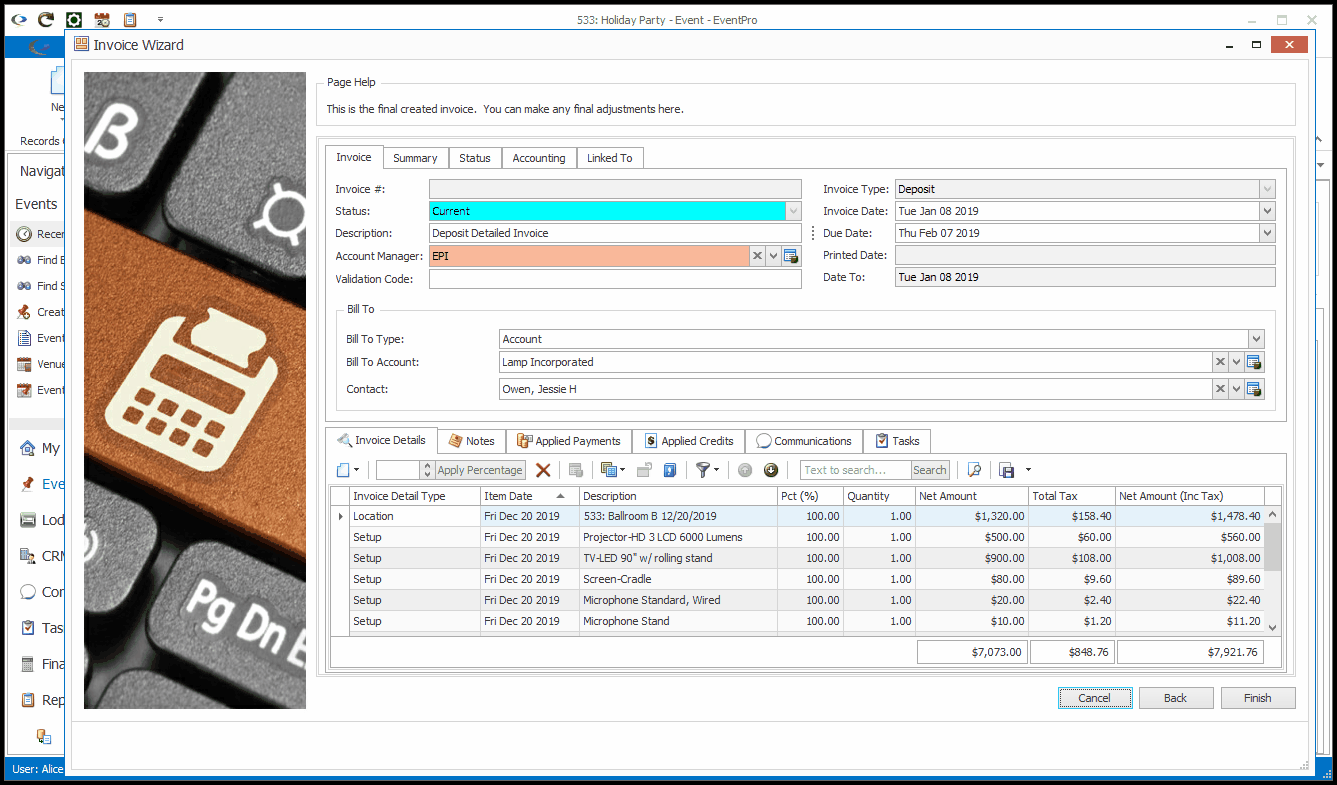Open the filter funnel icon

703,470
